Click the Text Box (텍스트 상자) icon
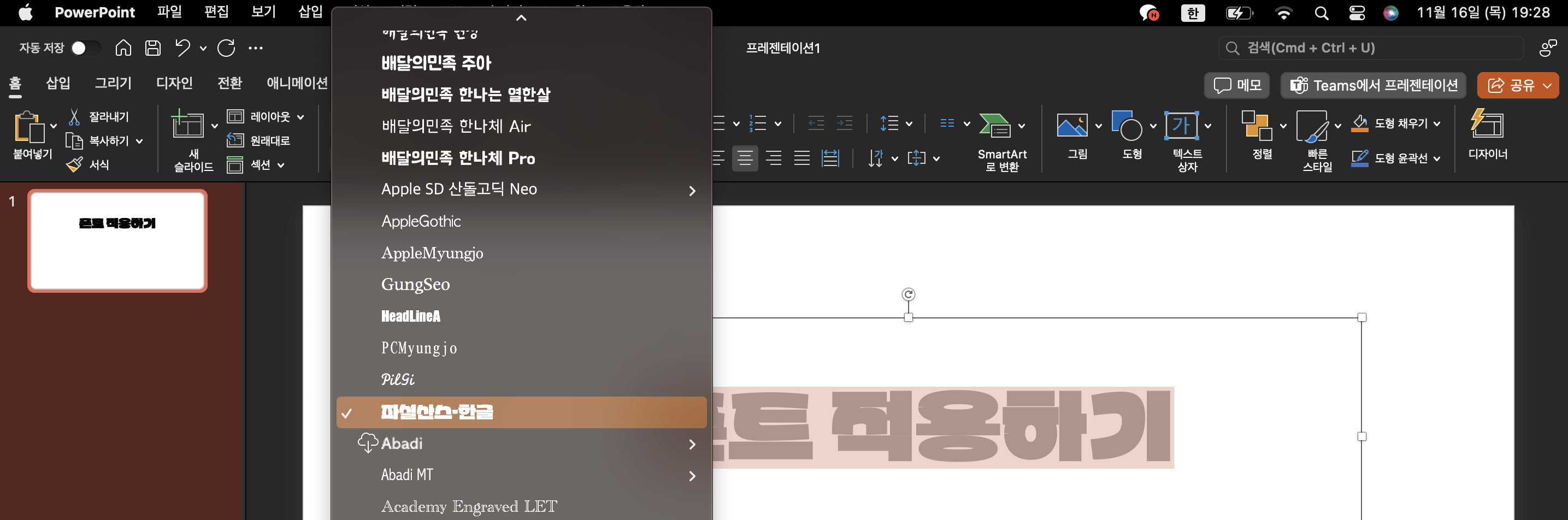Screen dimensions: 1568x520 coord(1182,126)
